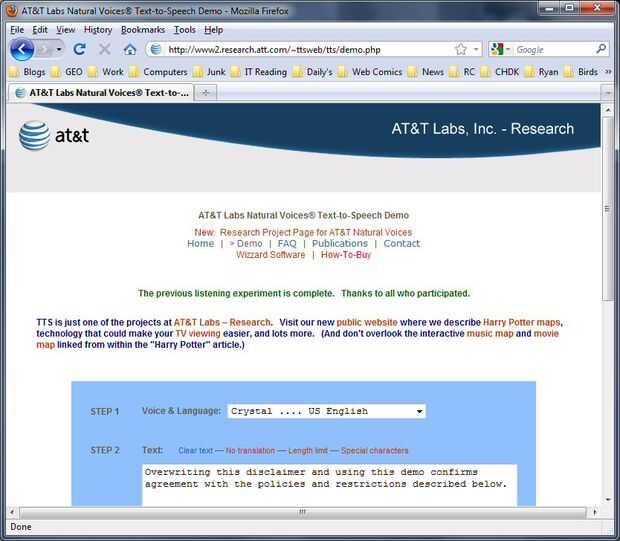Open the Help menu
The width and height of the screenshot is (620, 541).
point(214,30)
